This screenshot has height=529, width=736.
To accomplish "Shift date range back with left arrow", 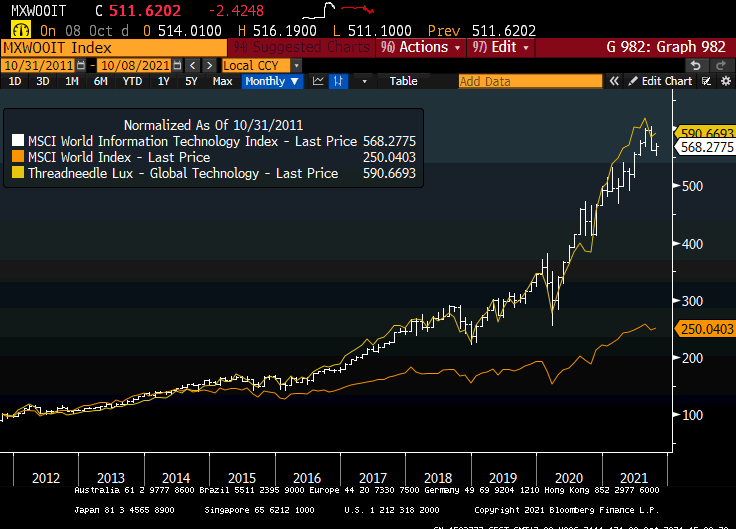I will (x=192, y=65).
